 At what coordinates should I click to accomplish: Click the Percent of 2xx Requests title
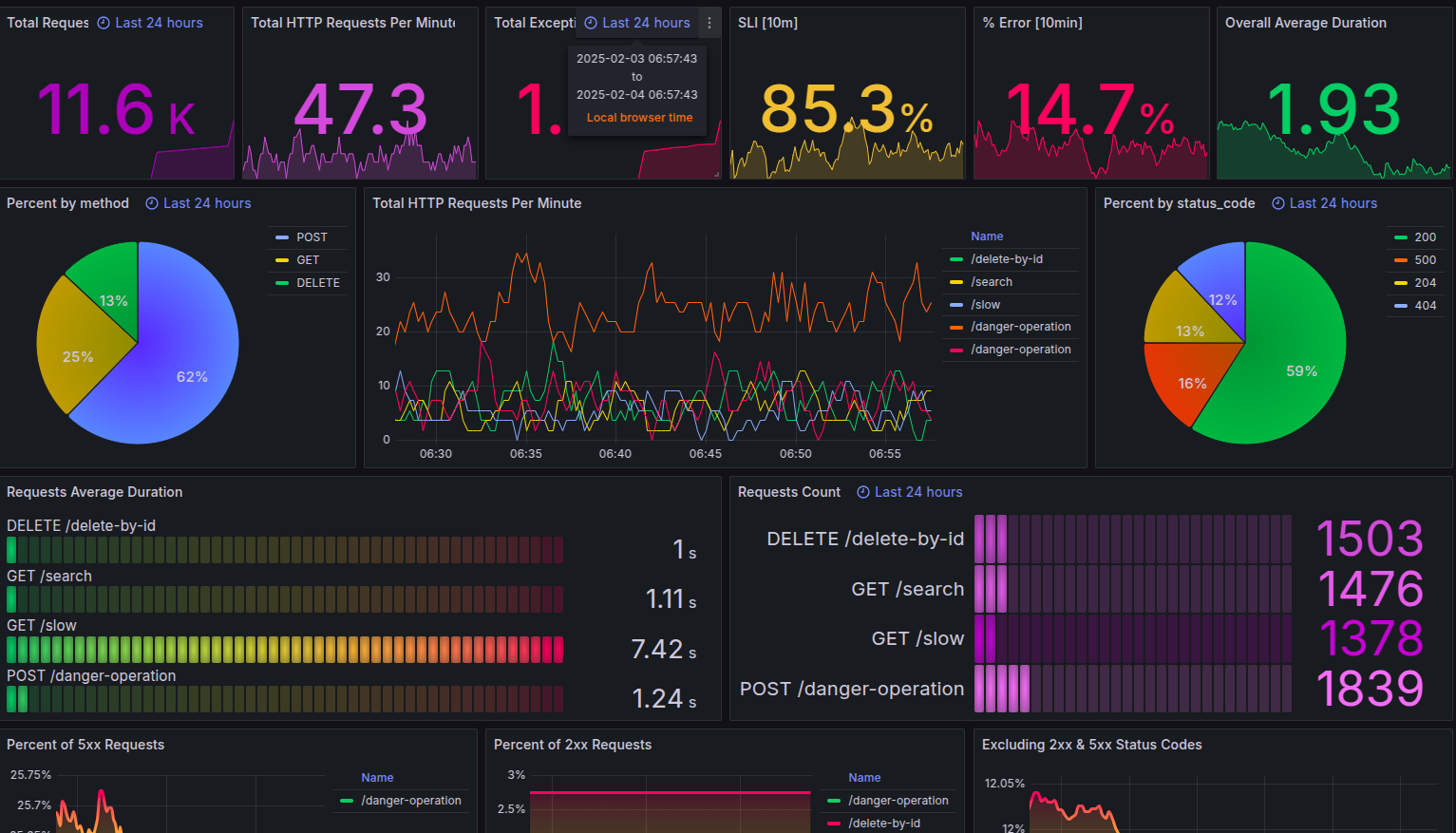[573, 745]
